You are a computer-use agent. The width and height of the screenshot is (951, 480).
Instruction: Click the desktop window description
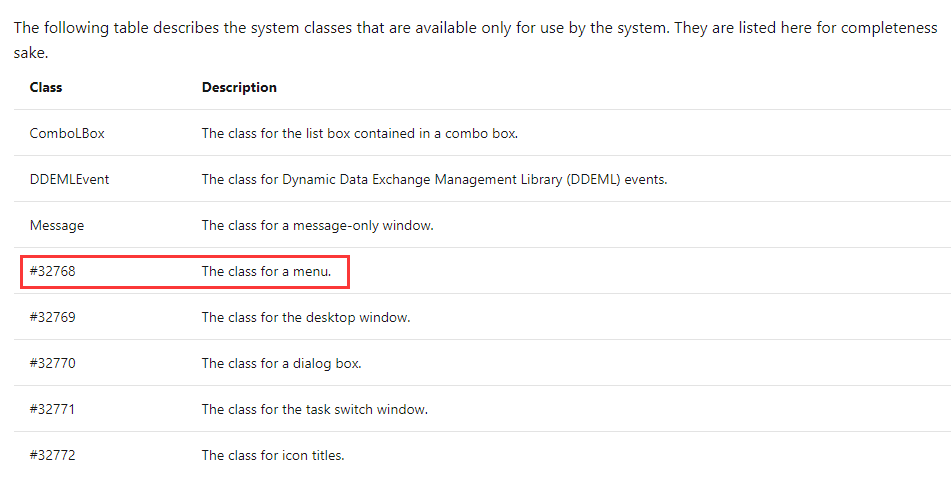[306, 317]
